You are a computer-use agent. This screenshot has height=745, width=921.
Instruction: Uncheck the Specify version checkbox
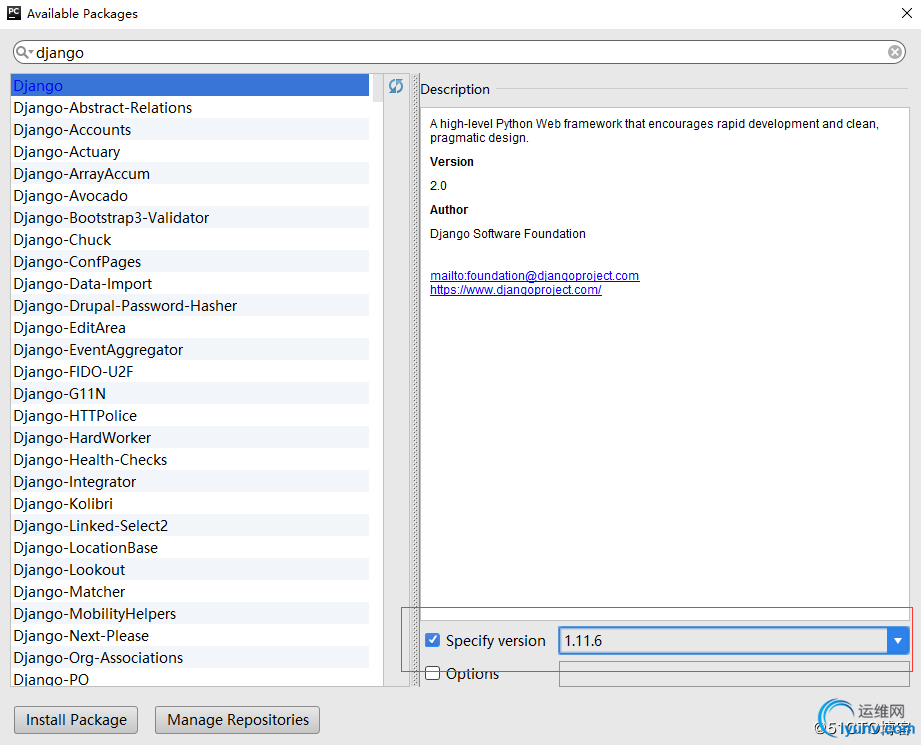432,640
